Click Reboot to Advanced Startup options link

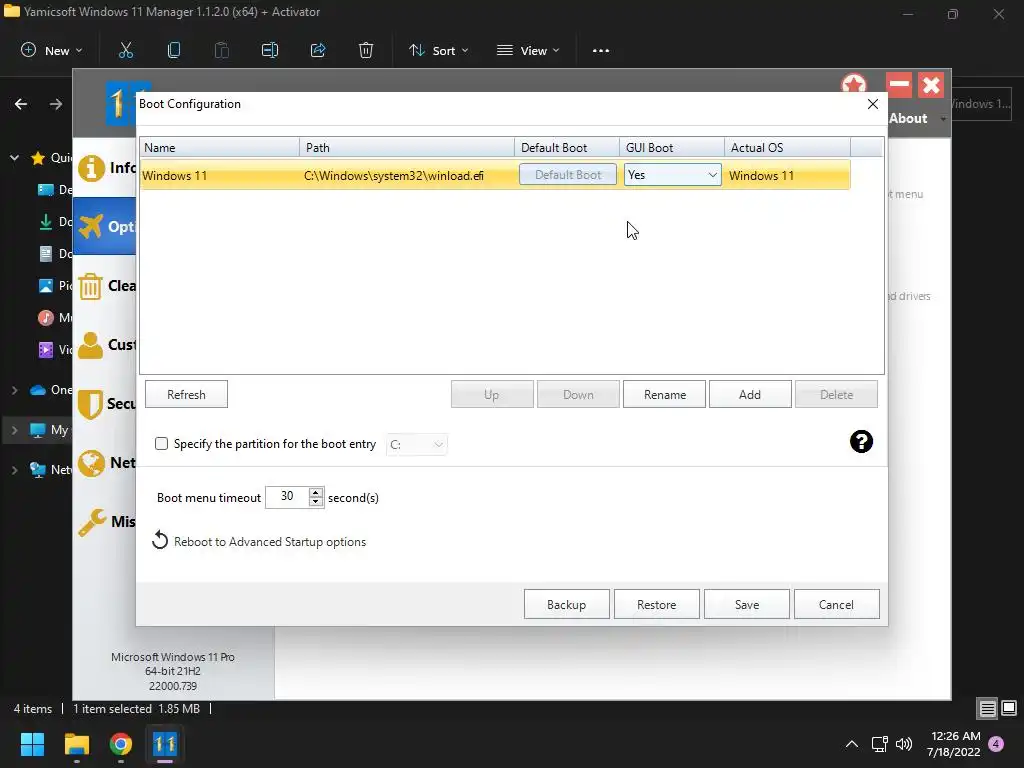tap(270, 542)
